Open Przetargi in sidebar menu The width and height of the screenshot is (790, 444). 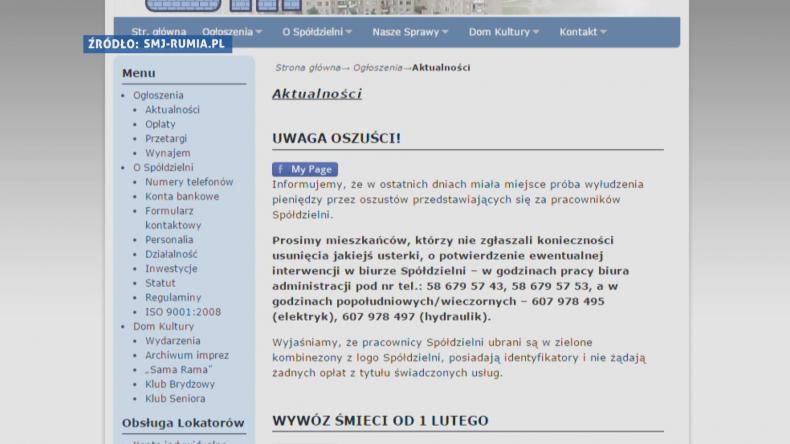point(166,139)
